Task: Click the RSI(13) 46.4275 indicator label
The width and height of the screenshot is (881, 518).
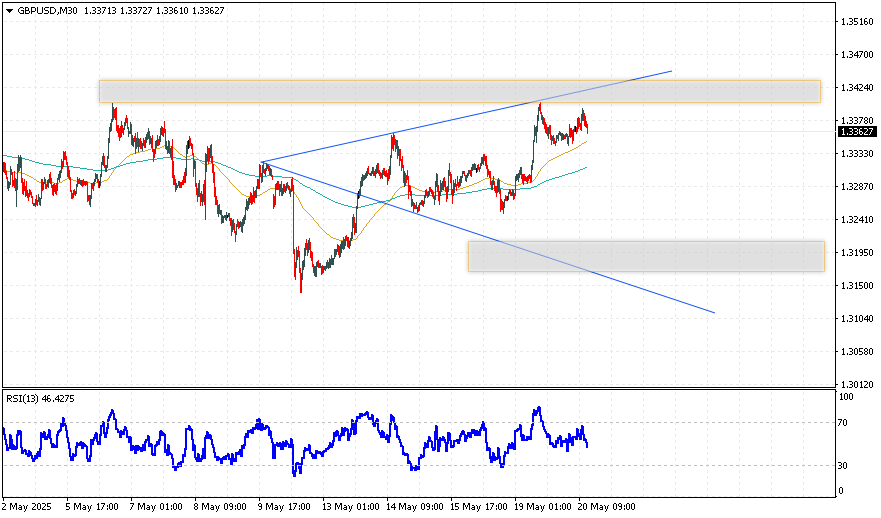Action: tap(40, 399)
